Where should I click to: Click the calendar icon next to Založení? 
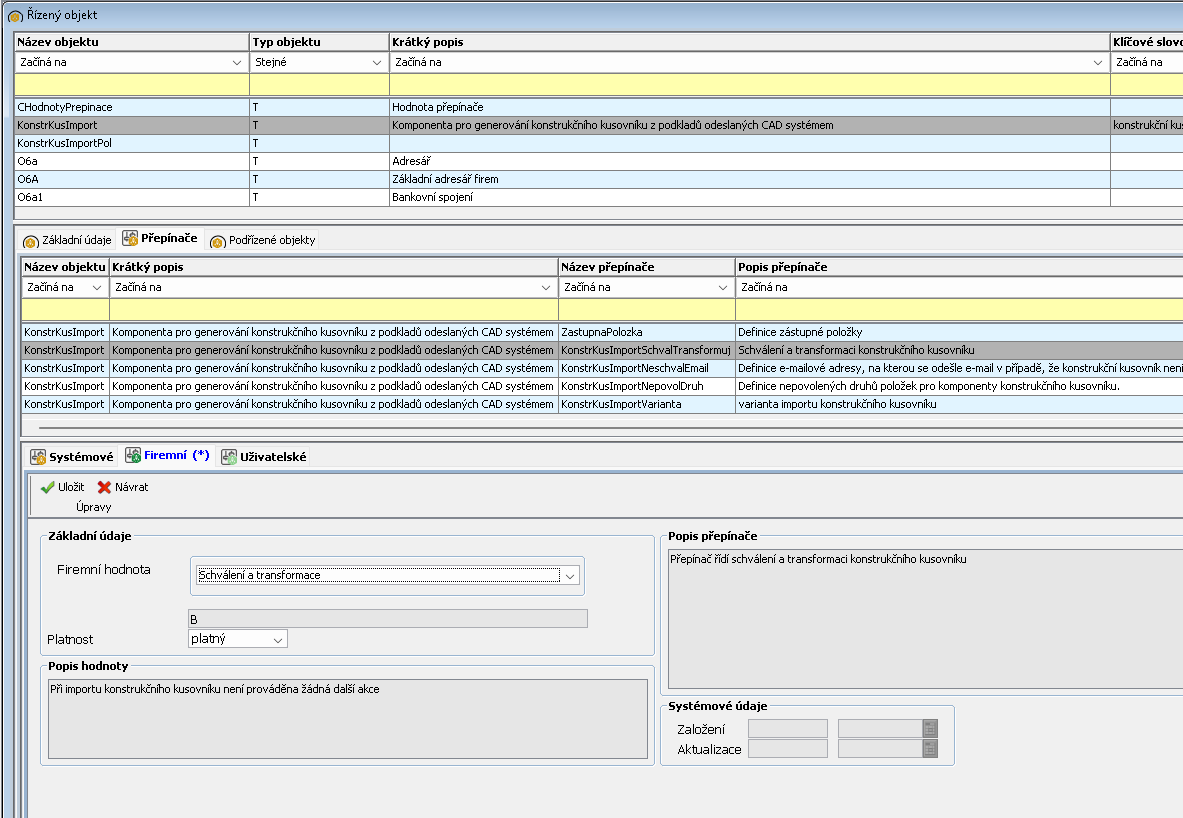coord(930,729)
